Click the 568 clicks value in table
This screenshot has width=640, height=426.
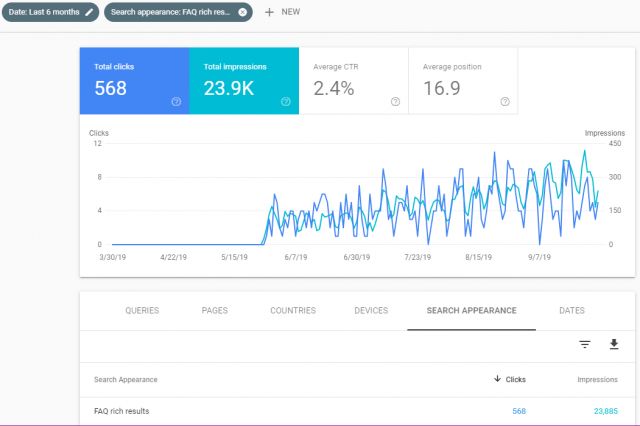click(x=519, y=411)
